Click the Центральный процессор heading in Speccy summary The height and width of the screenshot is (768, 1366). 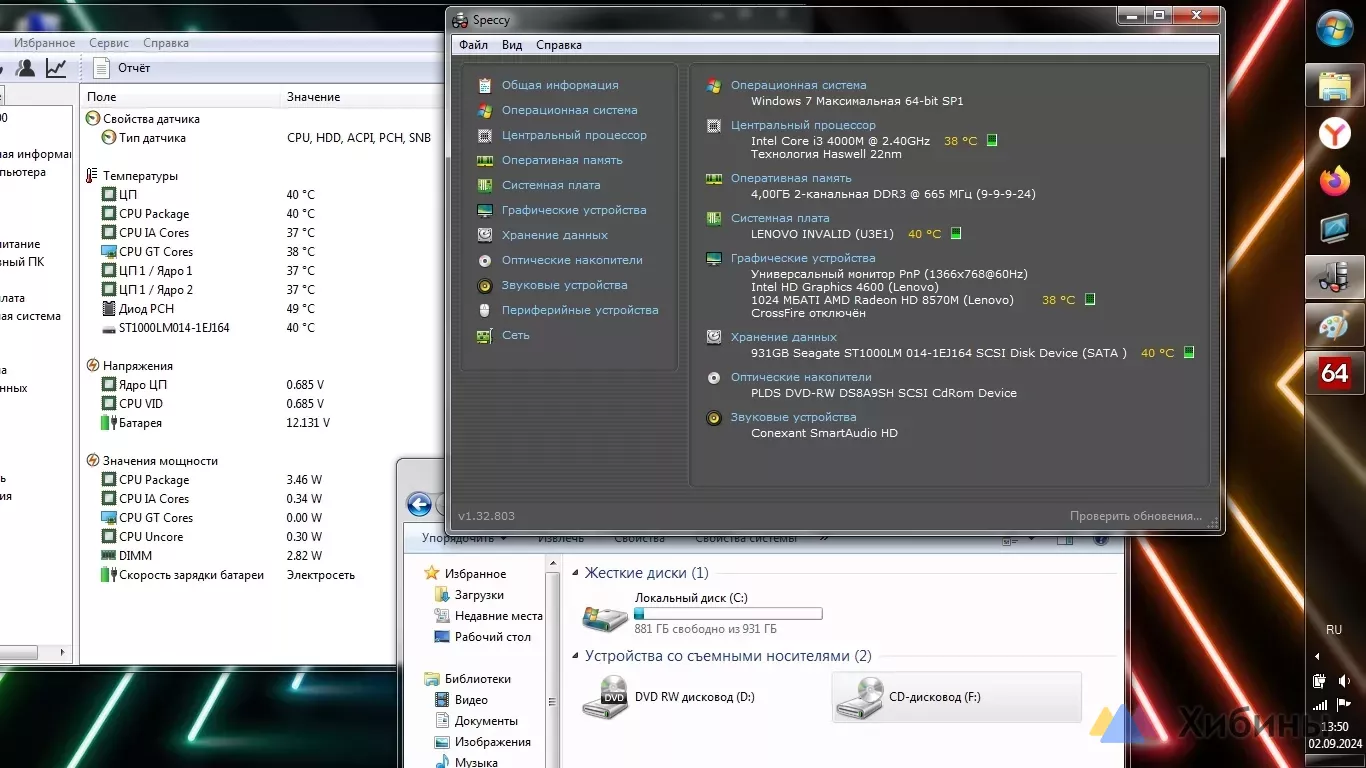803,125
